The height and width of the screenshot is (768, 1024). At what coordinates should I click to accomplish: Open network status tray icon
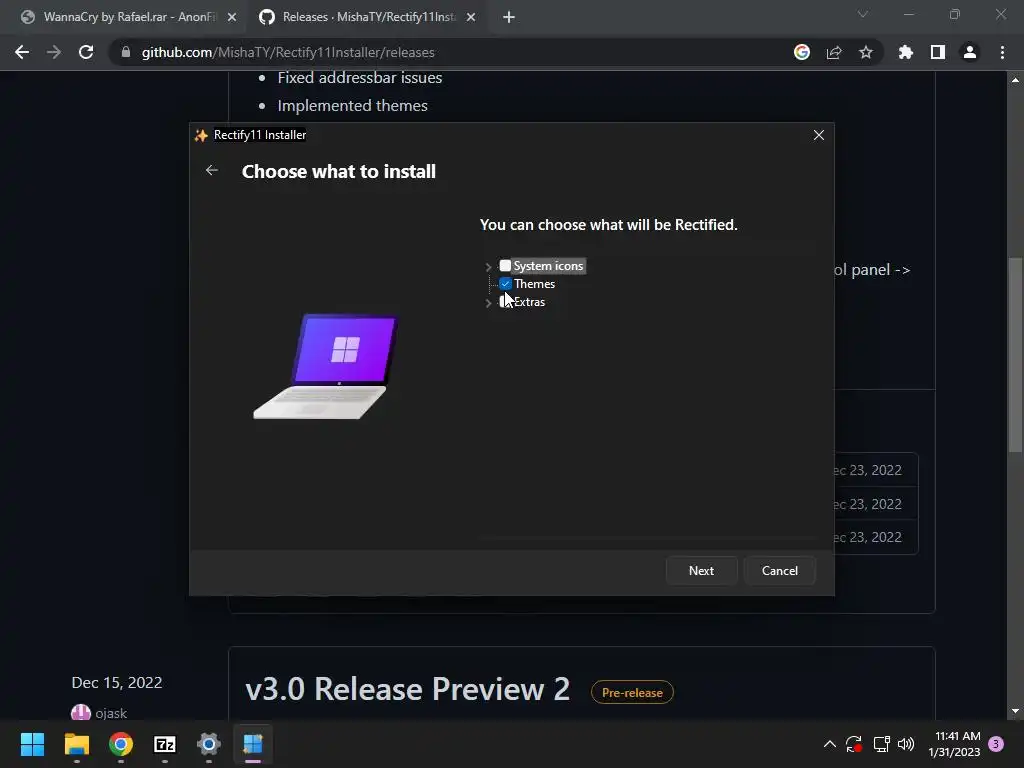point(882,744)
